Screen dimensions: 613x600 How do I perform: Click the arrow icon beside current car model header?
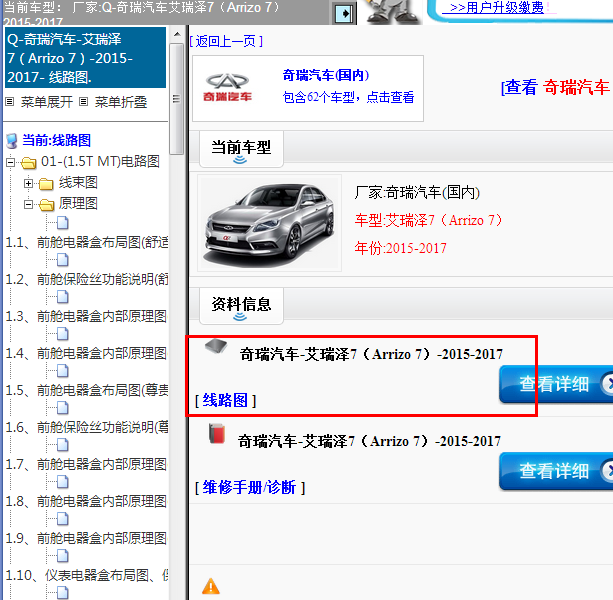pyautogui.click(x=344, y=14)
